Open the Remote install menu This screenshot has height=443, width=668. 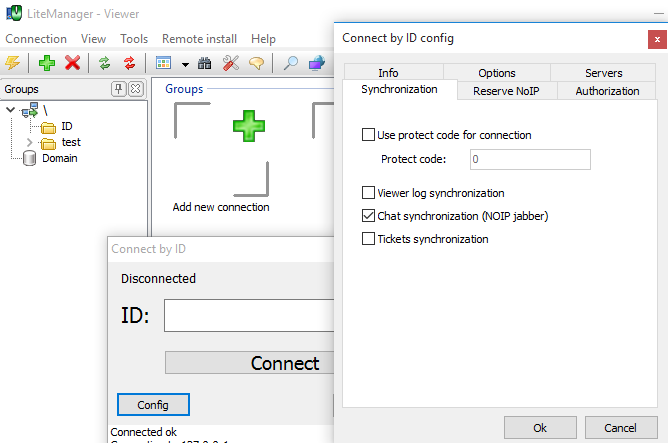coord(199,39)
